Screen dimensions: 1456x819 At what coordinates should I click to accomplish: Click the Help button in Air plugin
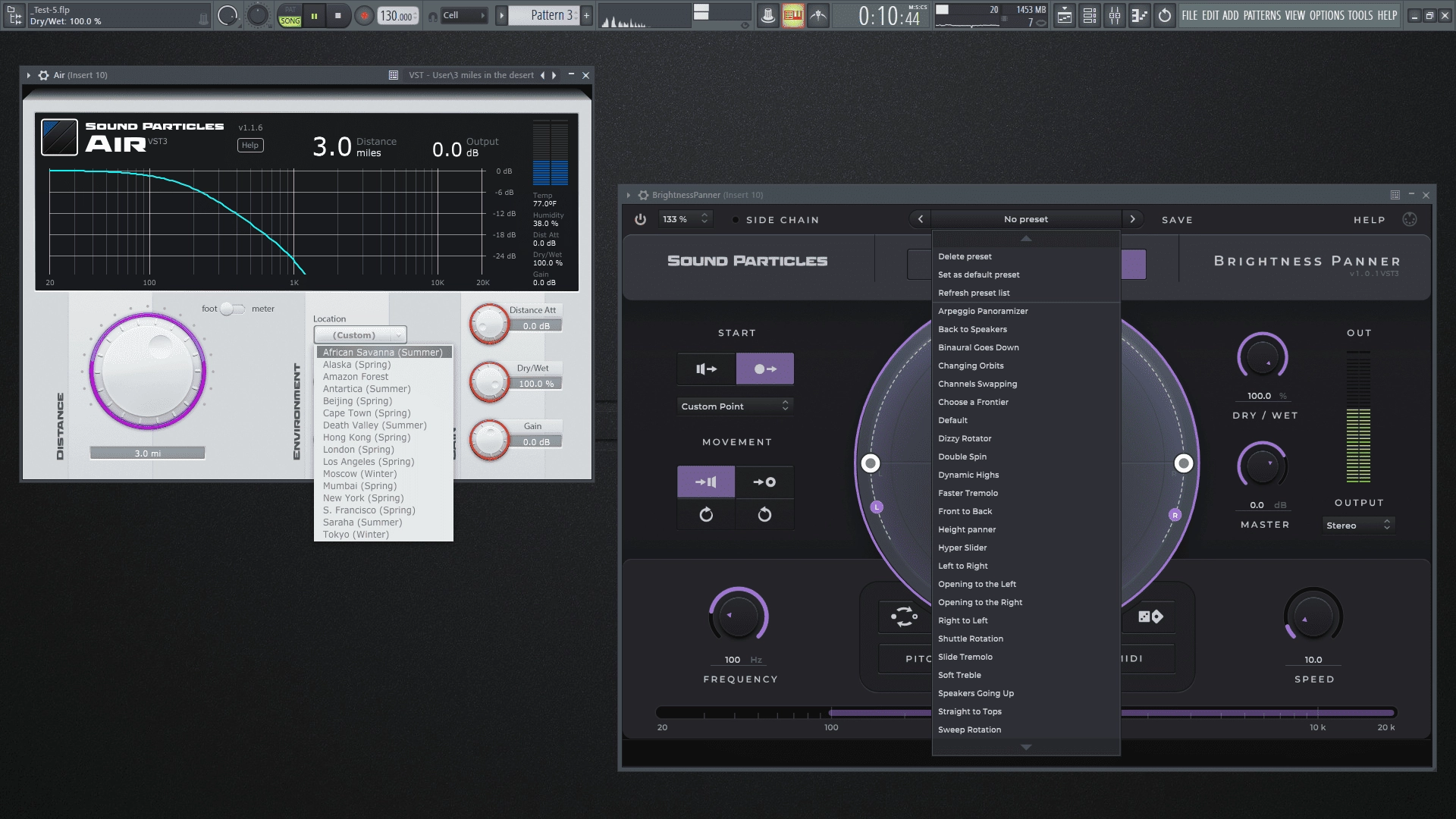(250, 145)
